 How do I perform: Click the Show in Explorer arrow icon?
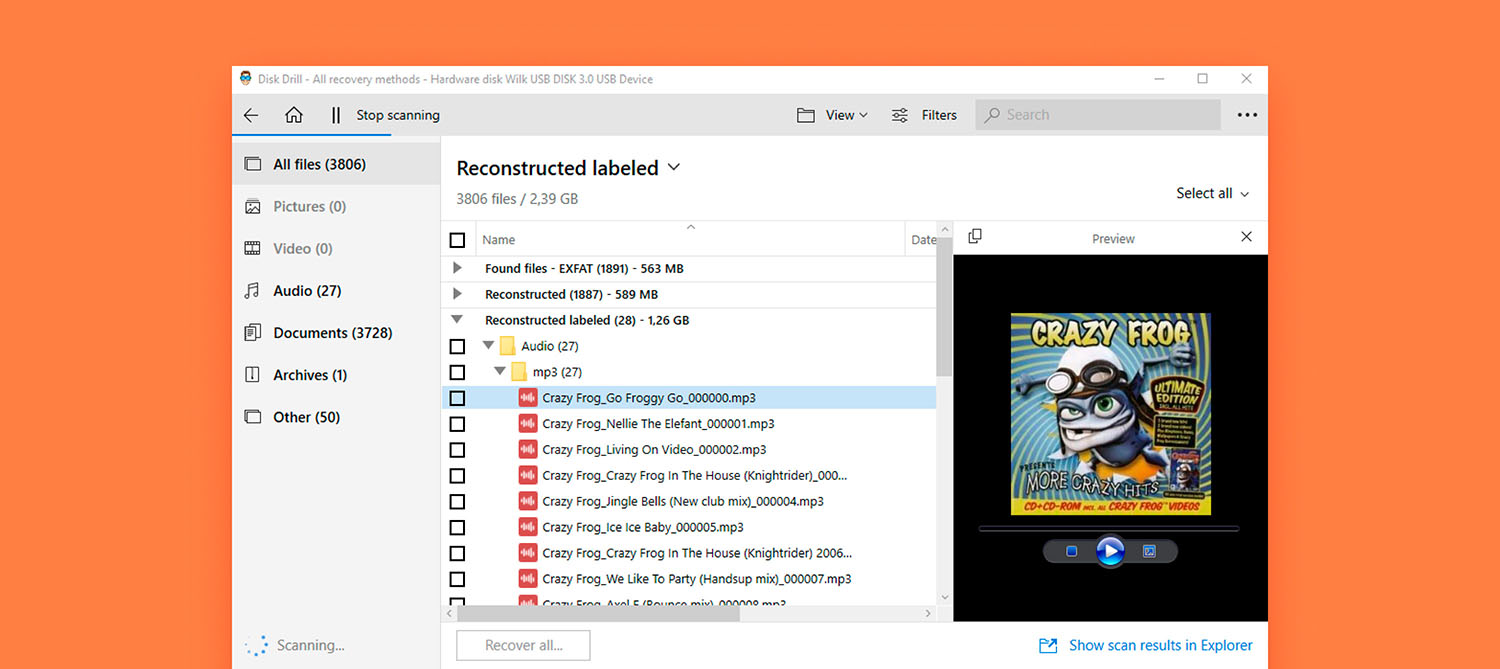click(1048, 645)
